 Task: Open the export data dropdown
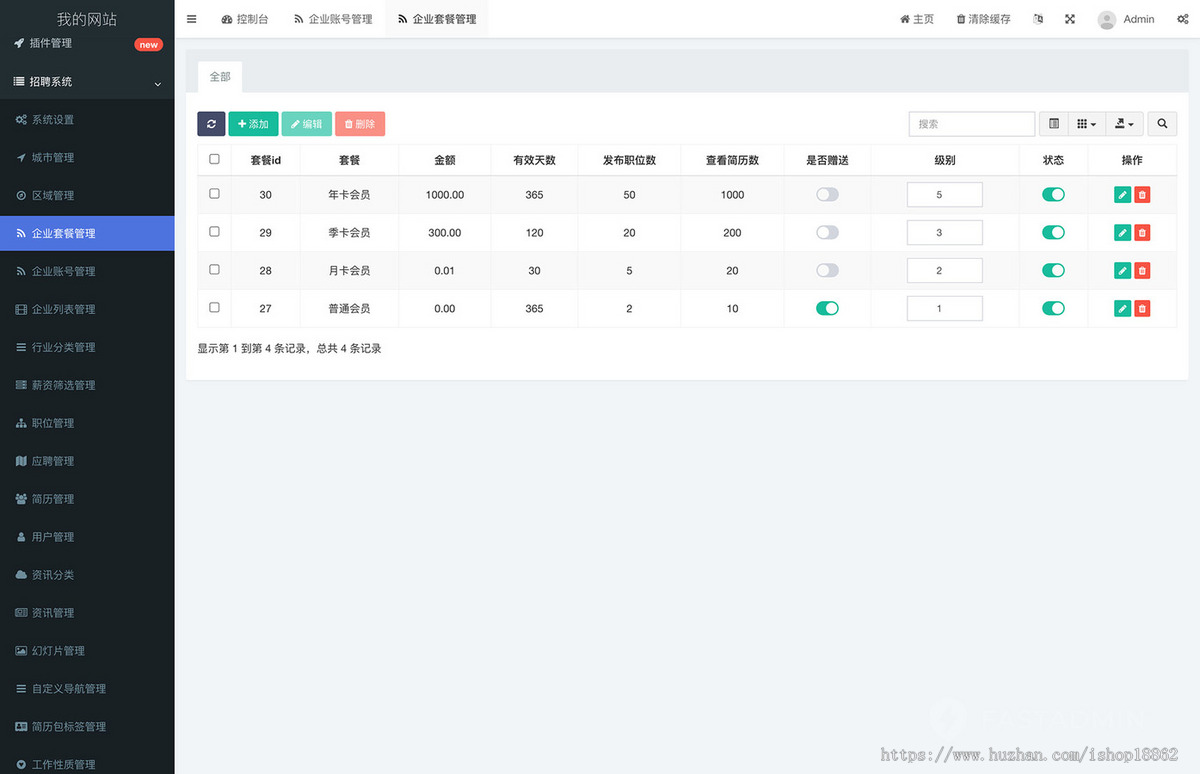(x=1124, y=124)
